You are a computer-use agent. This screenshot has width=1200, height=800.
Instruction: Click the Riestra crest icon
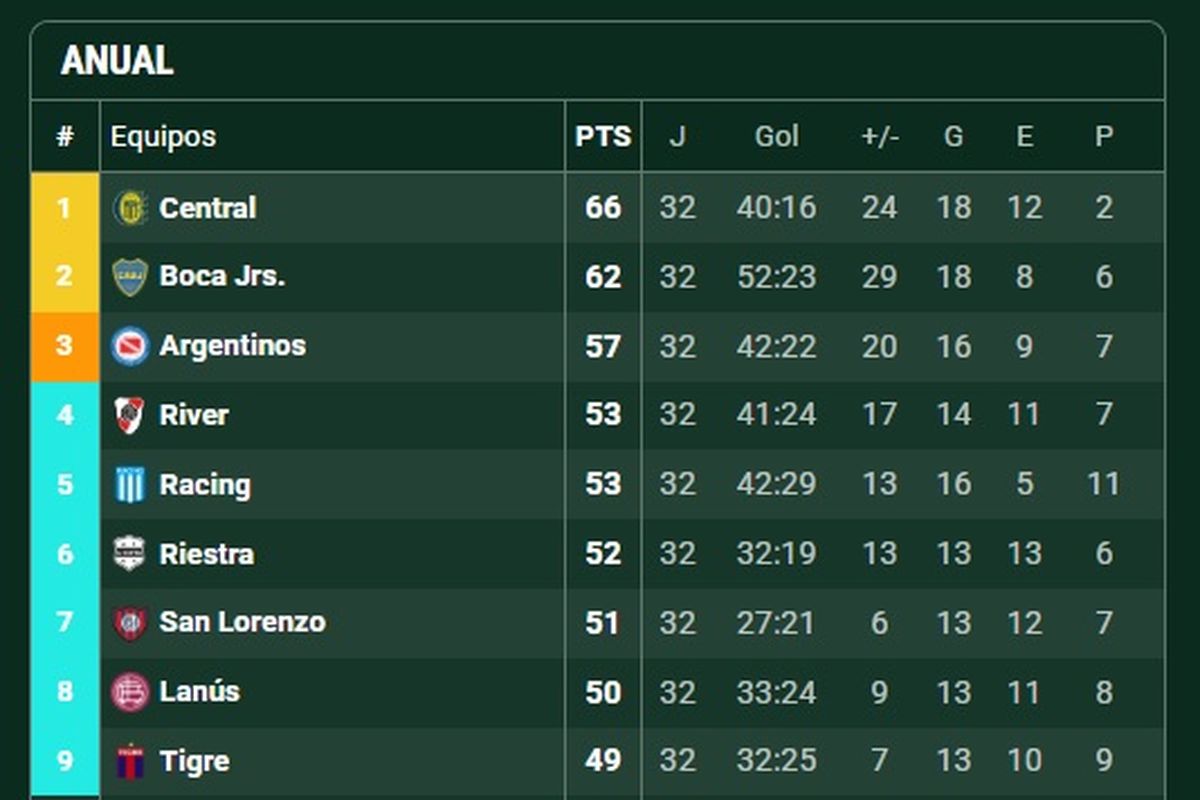tap(131, 553)
